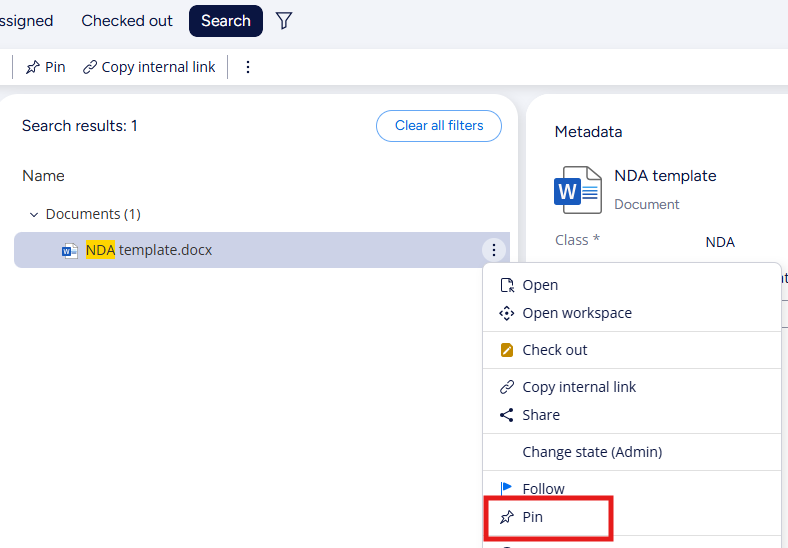Click Check out in the context menu

tap(554, 350)
